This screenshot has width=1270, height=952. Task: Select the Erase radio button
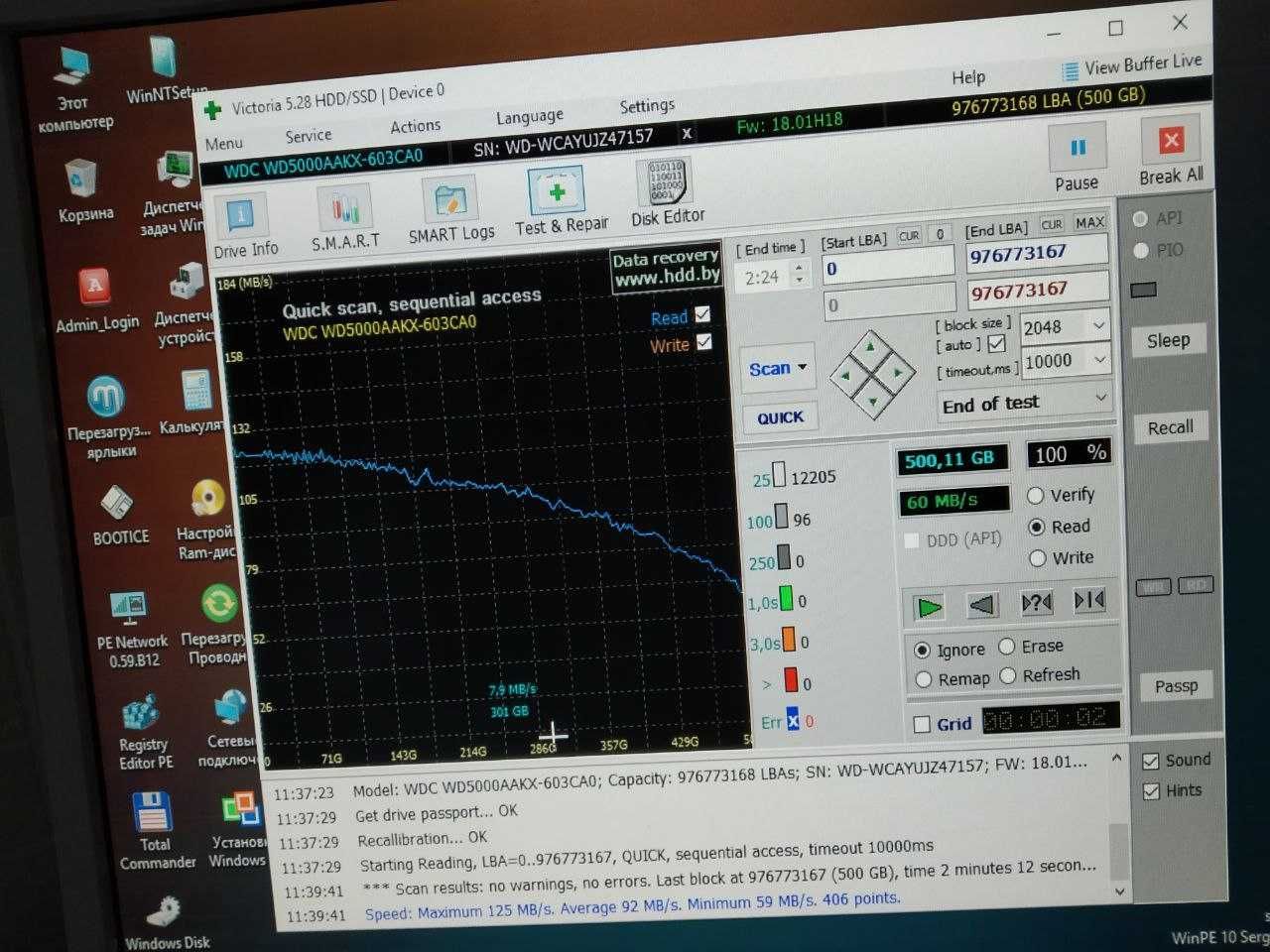pyautogui.click(x=1007, y=647)
